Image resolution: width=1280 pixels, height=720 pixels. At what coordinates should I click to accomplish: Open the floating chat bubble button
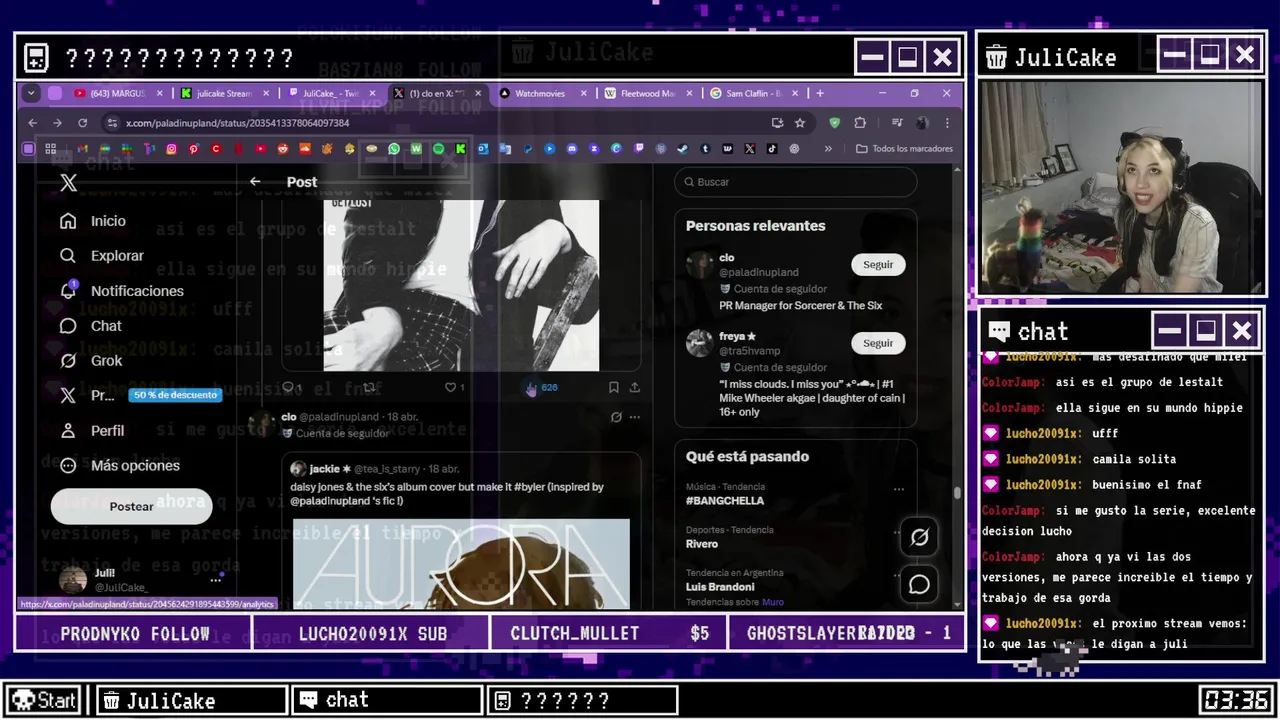coord(919,584)
